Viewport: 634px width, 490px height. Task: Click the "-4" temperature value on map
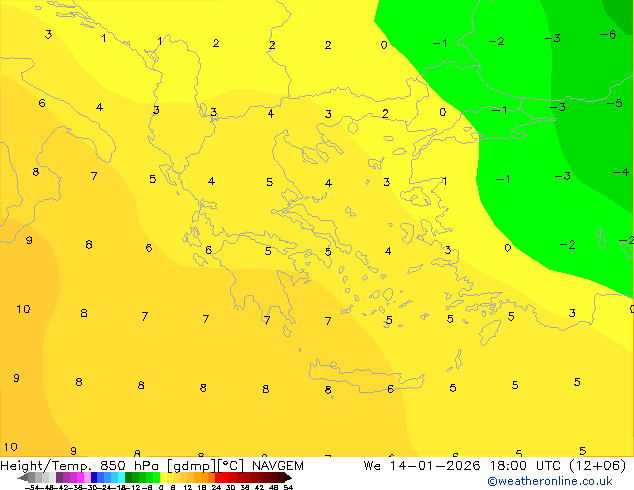[x=621, y=172]
